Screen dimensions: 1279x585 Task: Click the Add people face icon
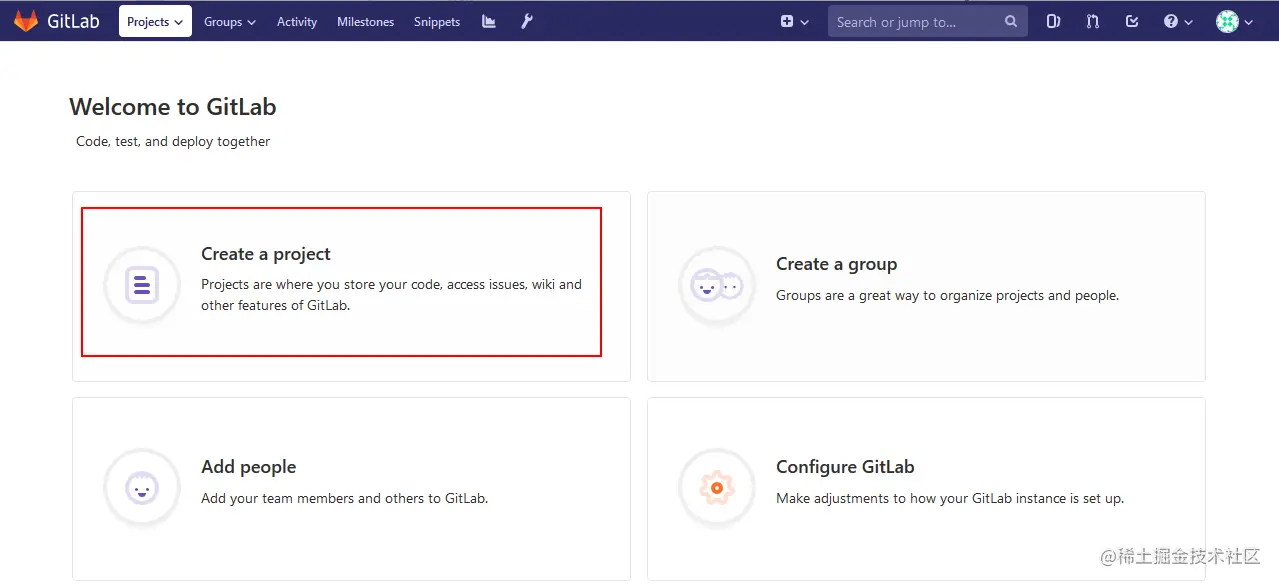142,488
